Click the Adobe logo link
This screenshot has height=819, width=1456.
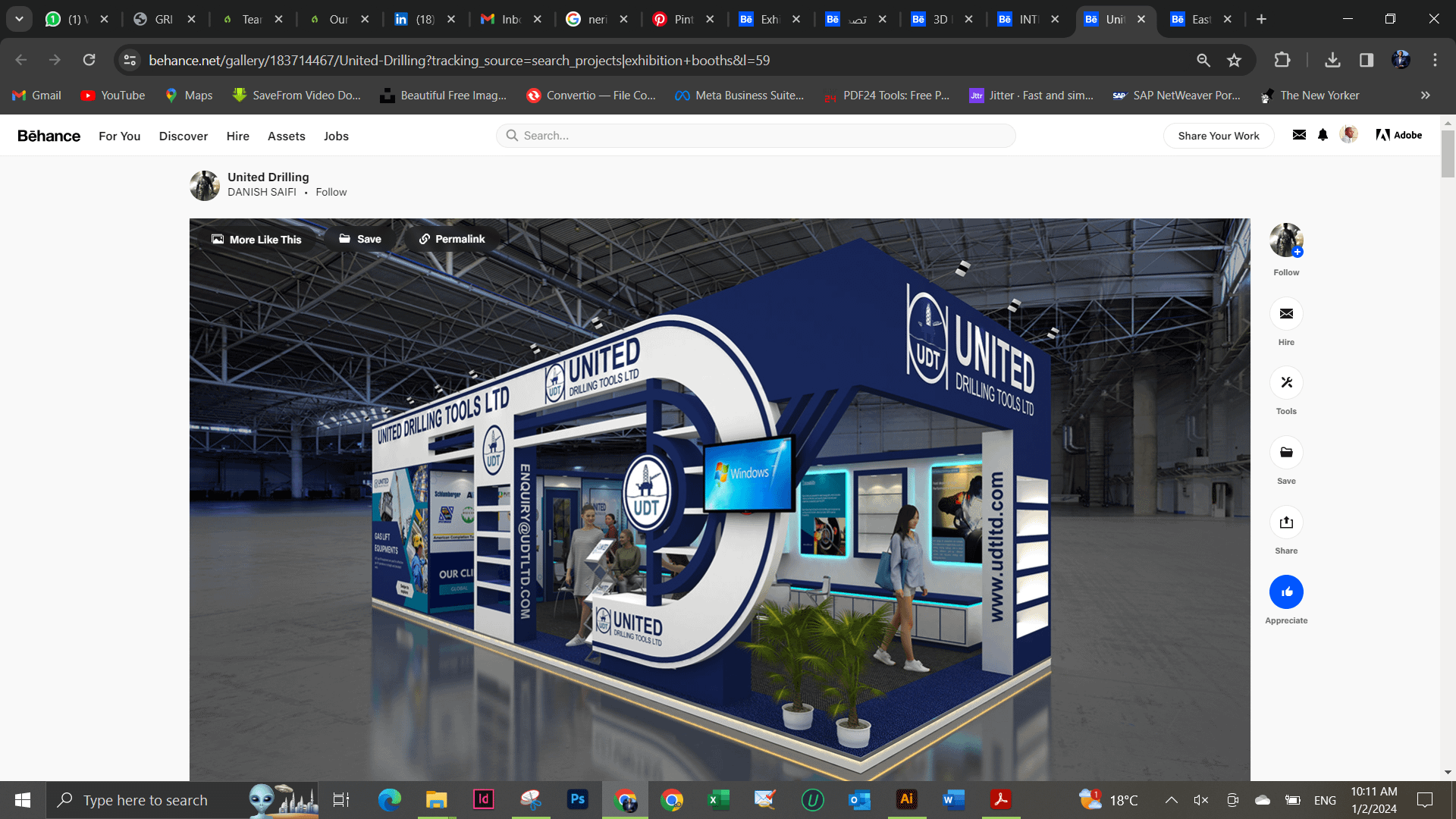1398,135
